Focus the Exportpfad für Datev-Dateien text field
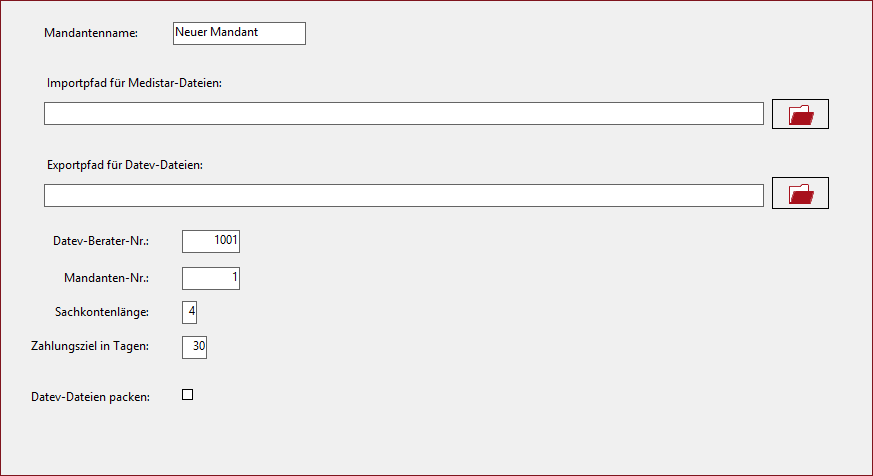The height and width of the screenshot is (476, 873). (404, 195)
